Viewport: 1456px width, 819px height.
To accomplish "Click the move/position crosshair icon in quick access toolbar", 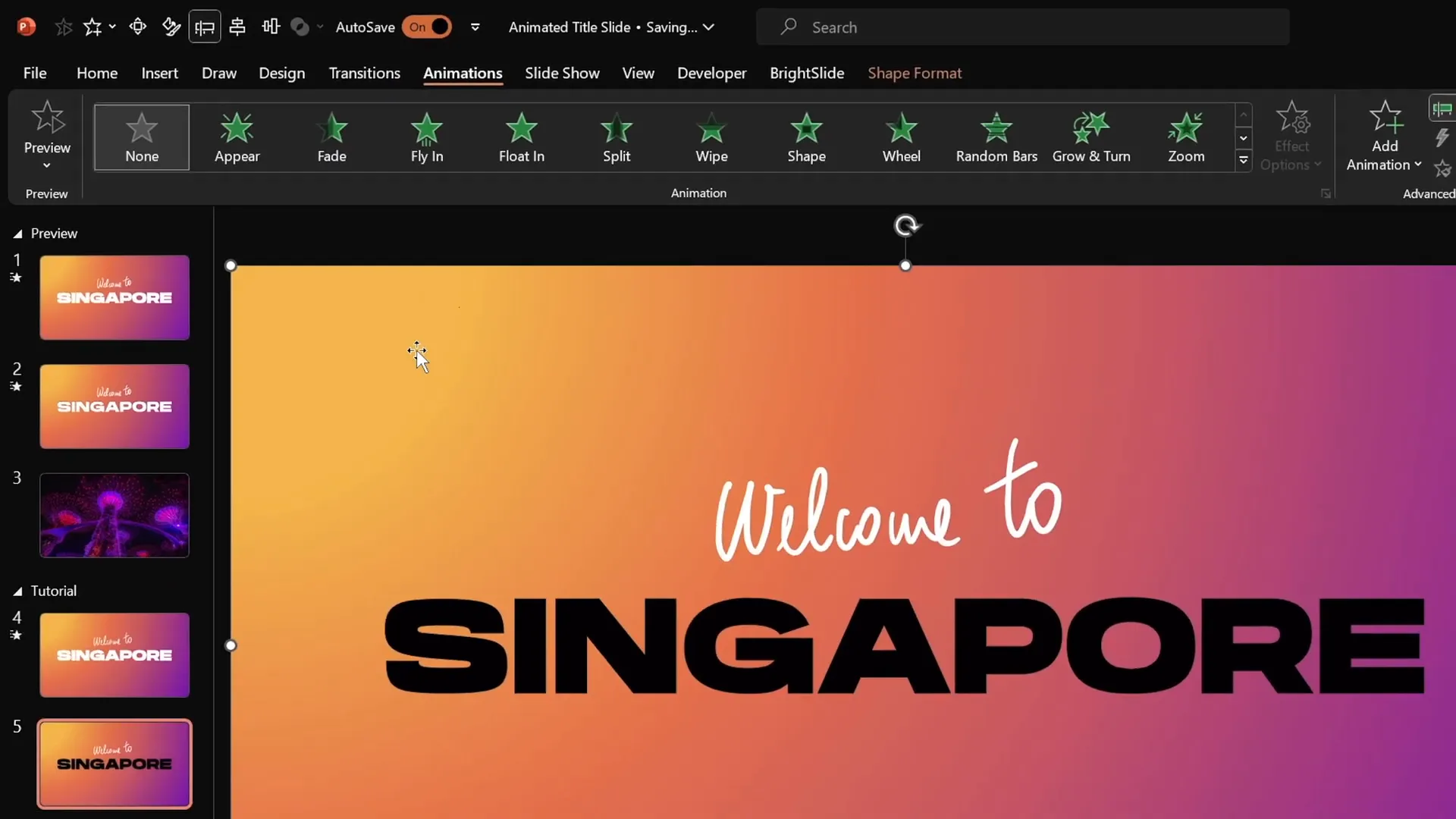I will coord(137,27).
